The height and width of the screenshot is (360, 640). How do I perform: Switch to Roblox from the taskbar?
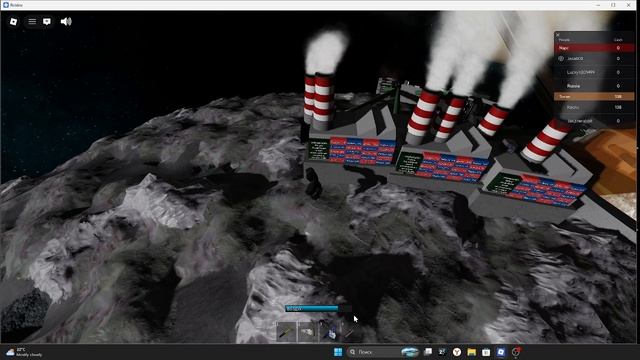(501, 352)
